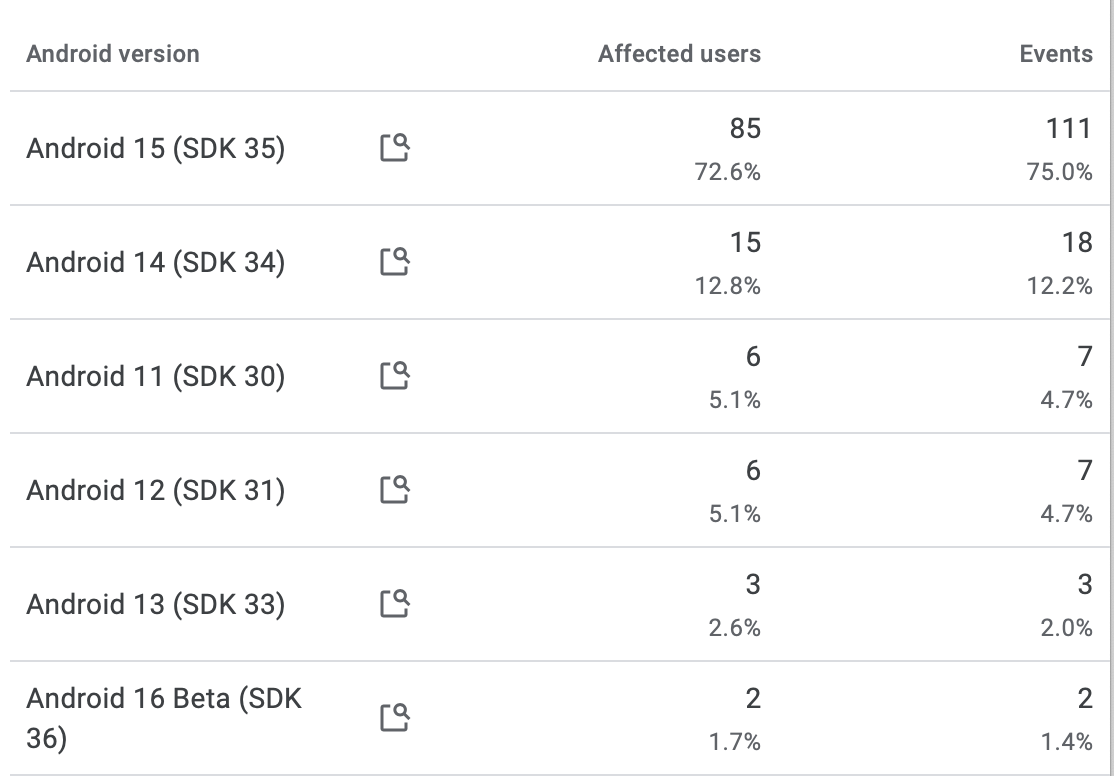This screenshot has height=776, width=1114.
Task: Click the 12.2% events percentage
Action: tap(1059, 286)
